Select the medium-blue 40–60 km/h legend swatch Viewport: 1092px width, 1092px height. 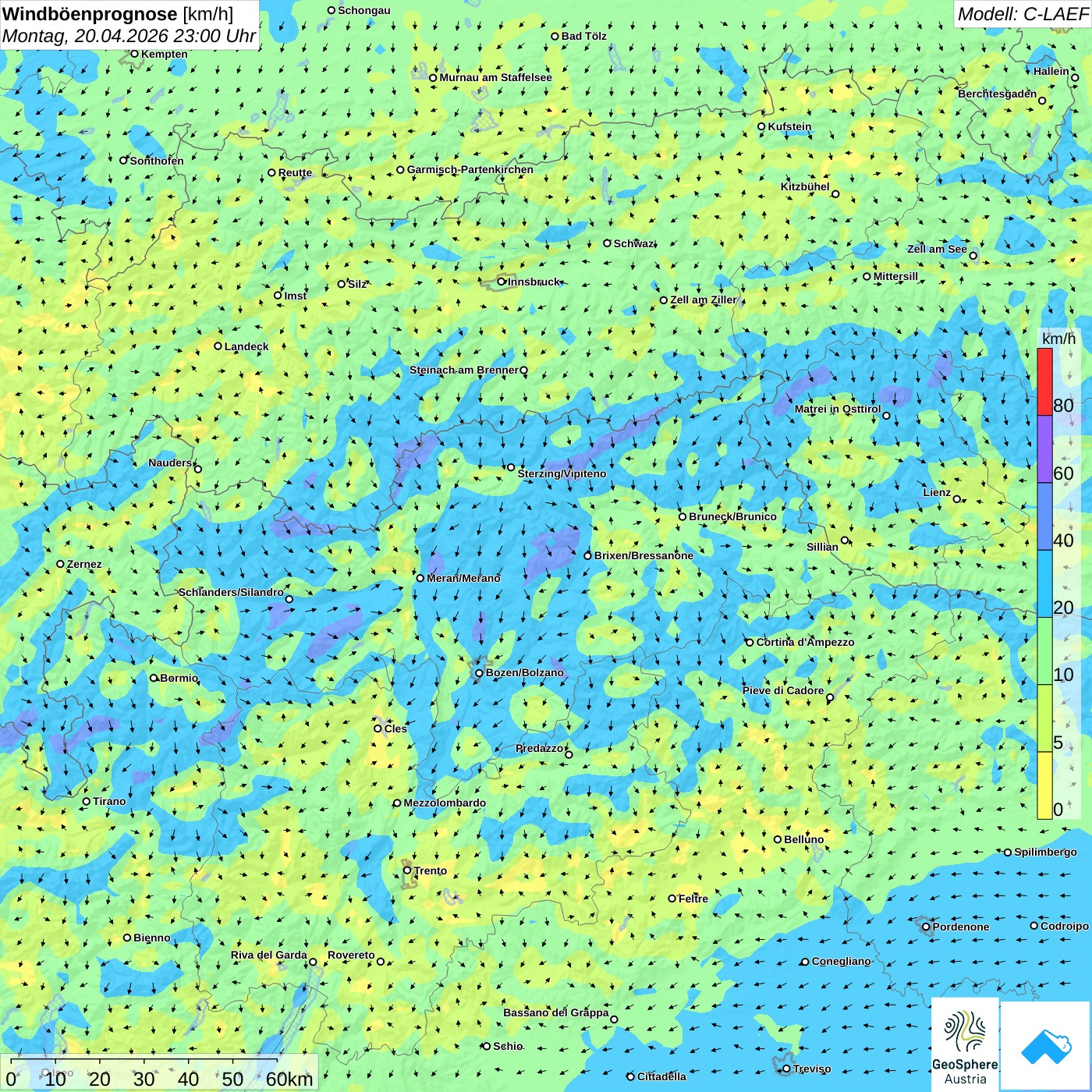[1044, 517]
